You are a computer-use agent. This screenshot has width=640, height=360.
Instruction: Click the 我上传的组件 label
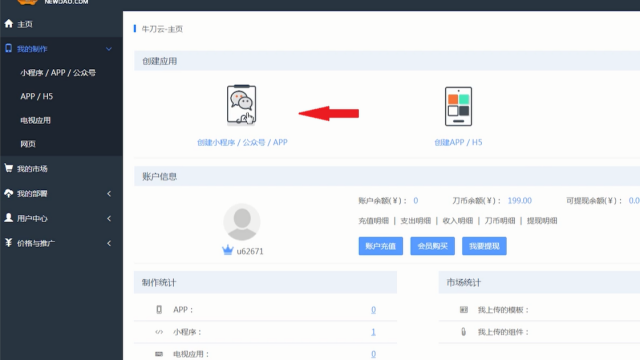click(x=503, y=332)
